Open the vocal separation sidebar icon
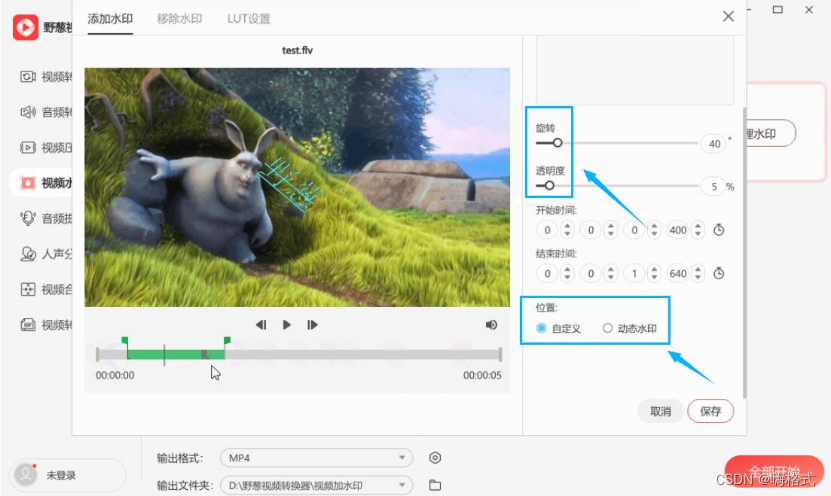The height and width of the screenshot is (496, 831). click(x=28, y=254)
